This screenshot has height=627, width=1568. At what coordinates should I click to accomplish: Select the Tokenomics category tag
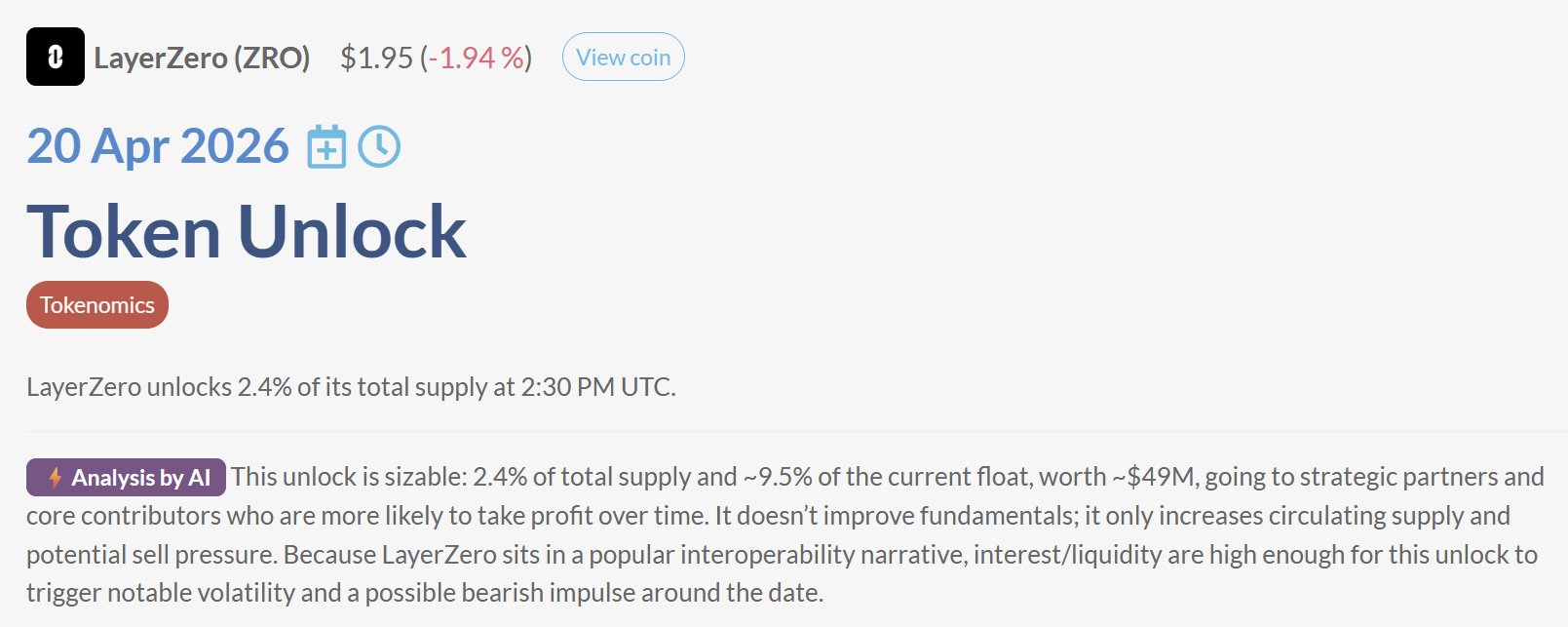point(96,305)
